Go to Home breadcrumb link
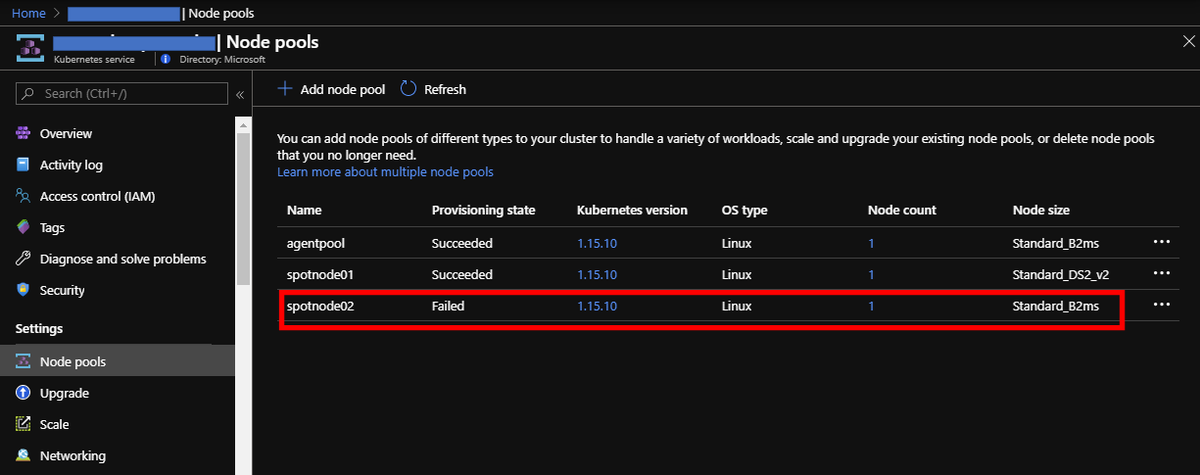The image size is (1200, 475). (28, 13)
